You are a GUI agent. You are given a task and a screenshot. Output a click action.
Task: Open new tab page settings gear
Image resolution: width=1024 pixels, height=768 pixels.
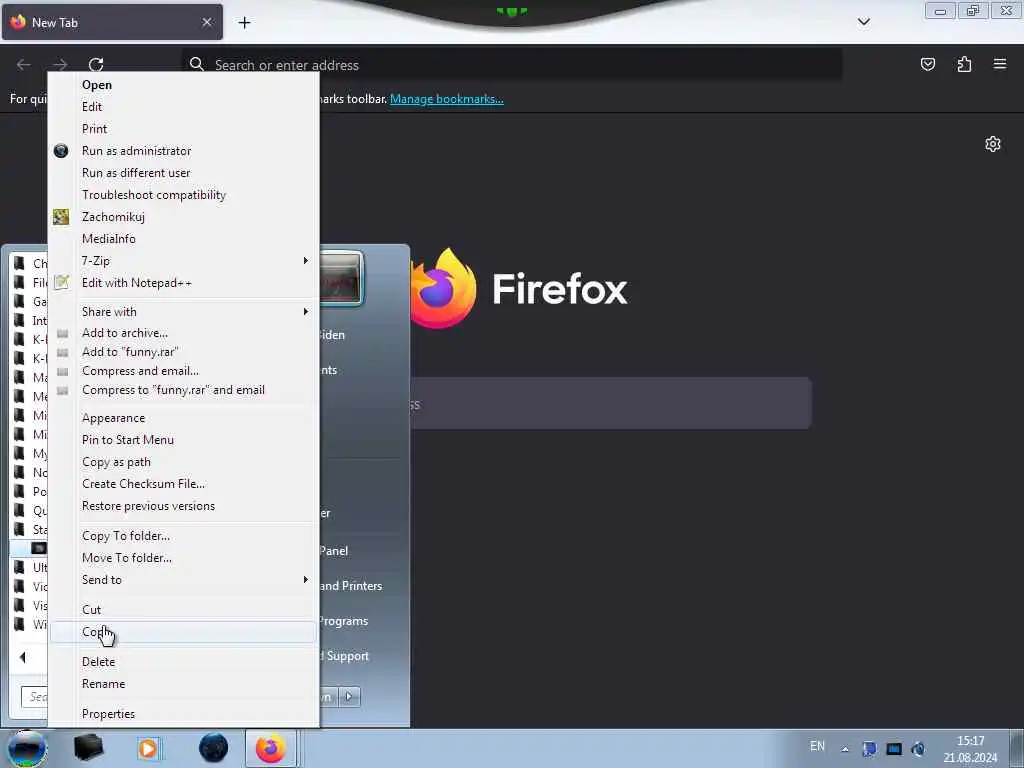point(993,144)
